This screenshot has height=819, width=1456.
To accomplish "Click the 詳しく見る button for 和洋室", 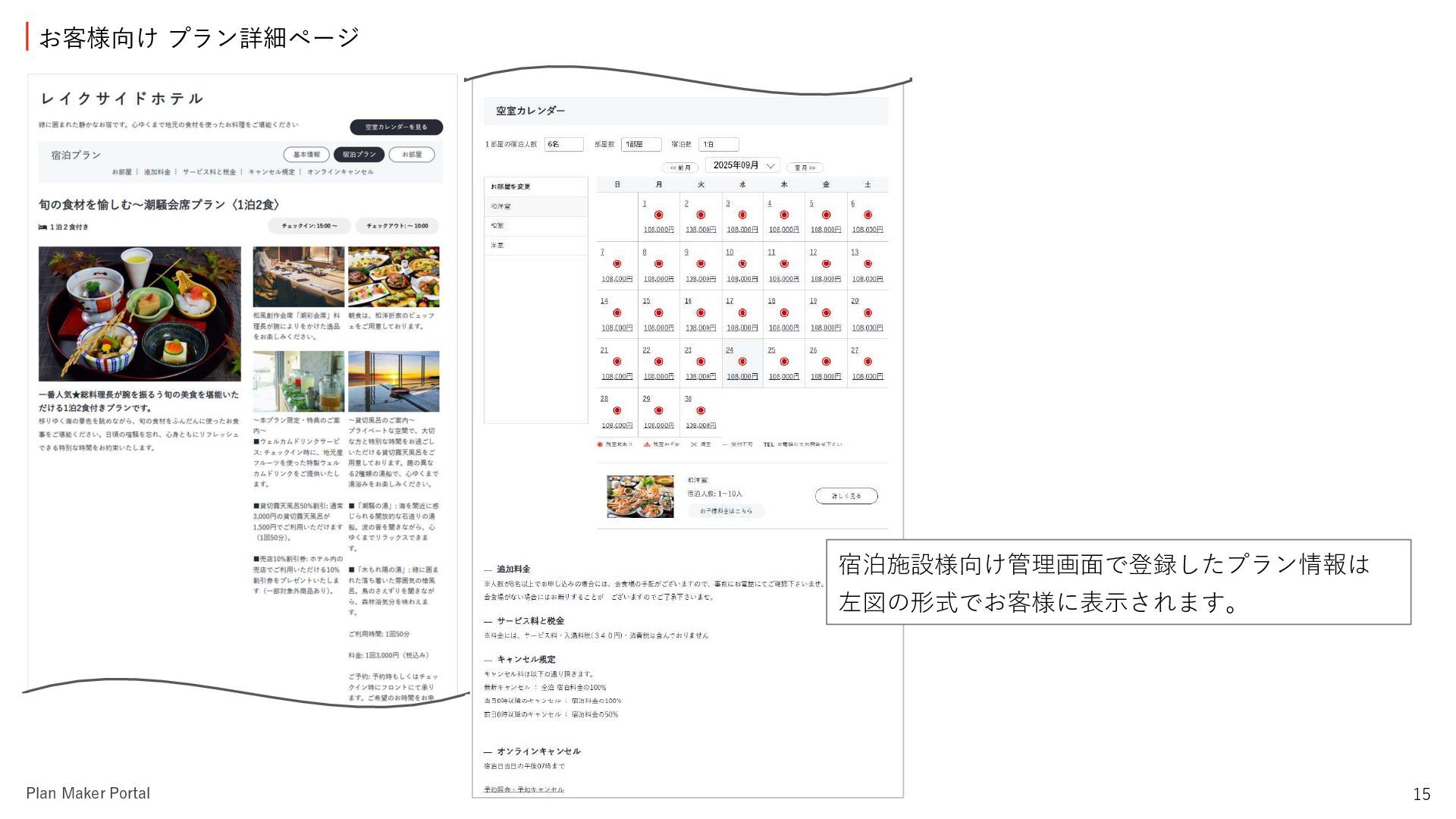I will 846,496.
